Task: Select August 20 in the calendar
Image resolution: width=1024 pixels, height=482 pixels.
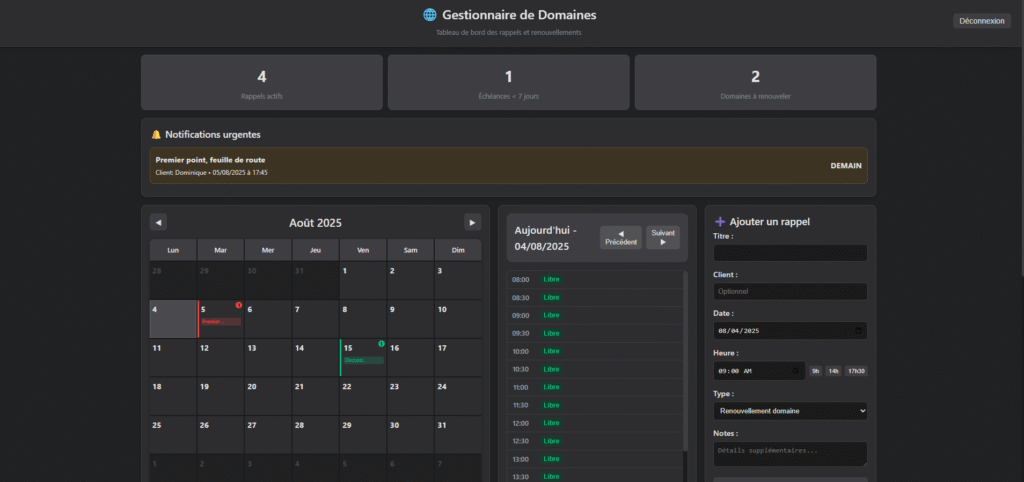Action: point(268,396)
